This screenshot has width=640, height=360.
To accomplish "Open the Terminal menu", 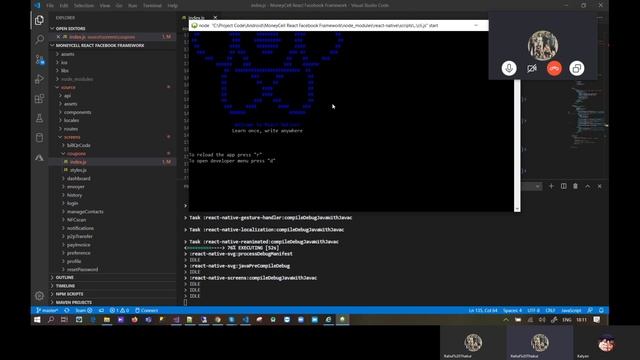I will click(152, 5).
